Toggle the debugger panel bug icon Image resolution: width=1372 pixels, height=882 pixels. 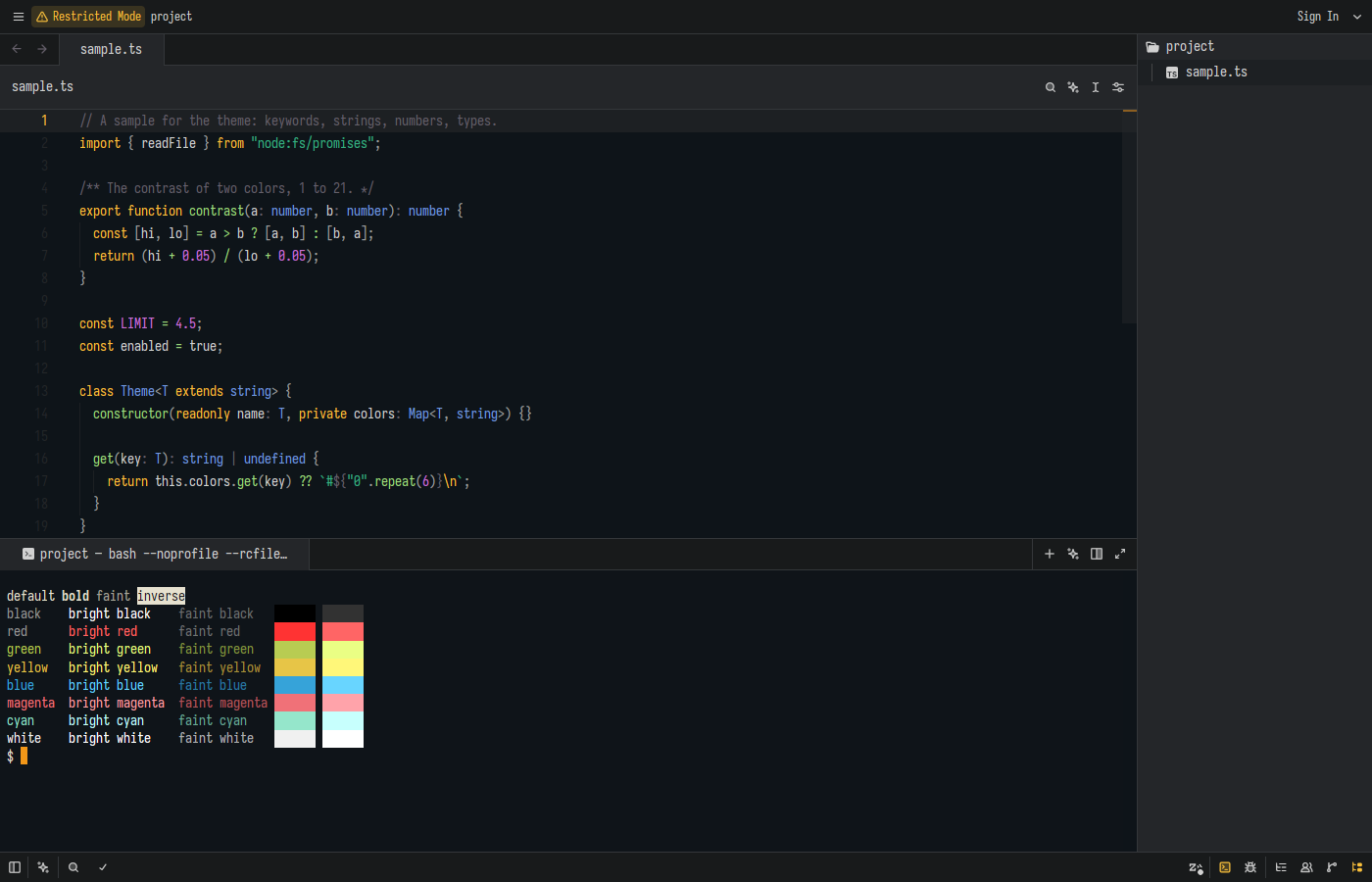click(1250, 867)
